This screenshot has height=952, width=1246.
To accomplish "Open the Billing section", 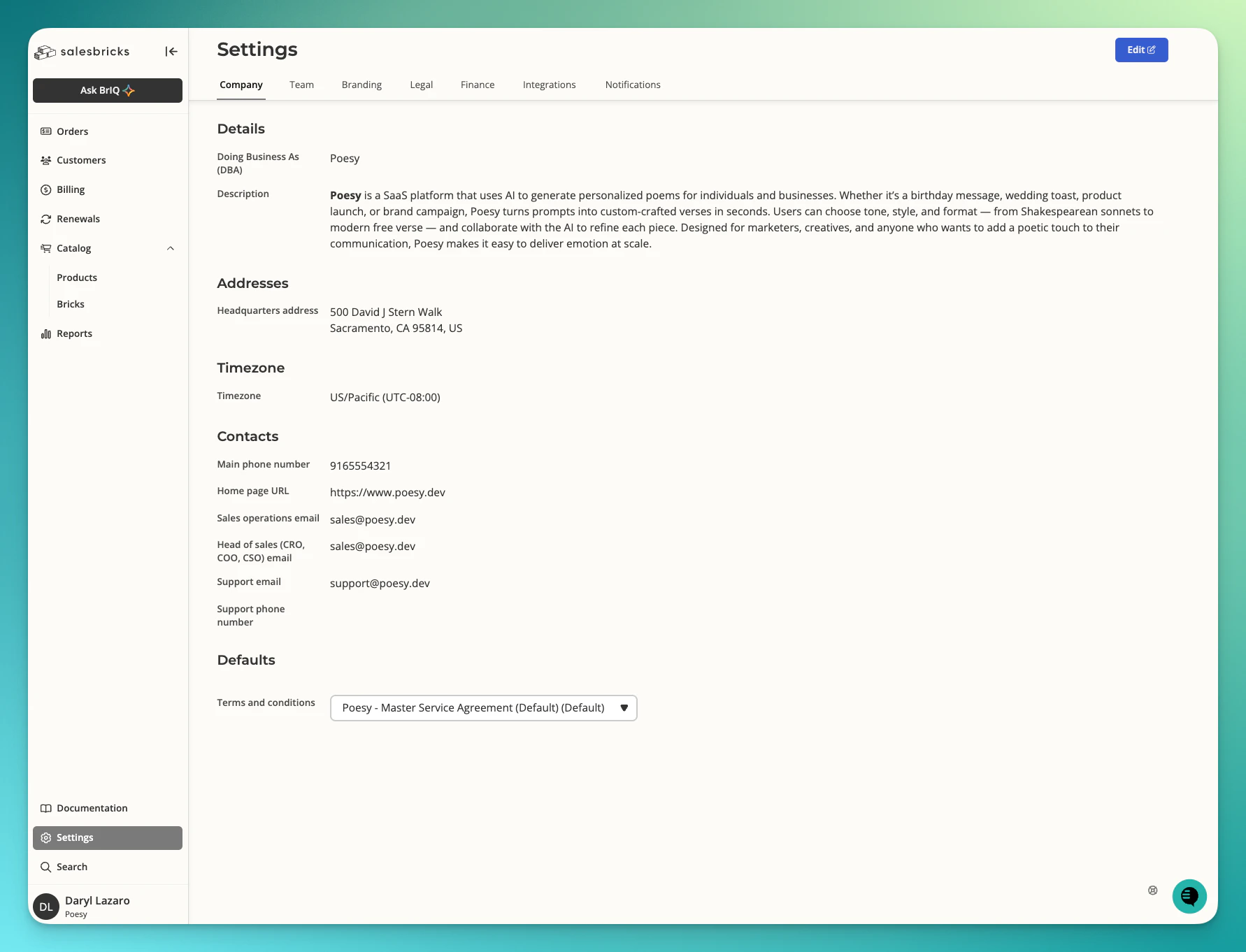I will [x=71, y=190].
